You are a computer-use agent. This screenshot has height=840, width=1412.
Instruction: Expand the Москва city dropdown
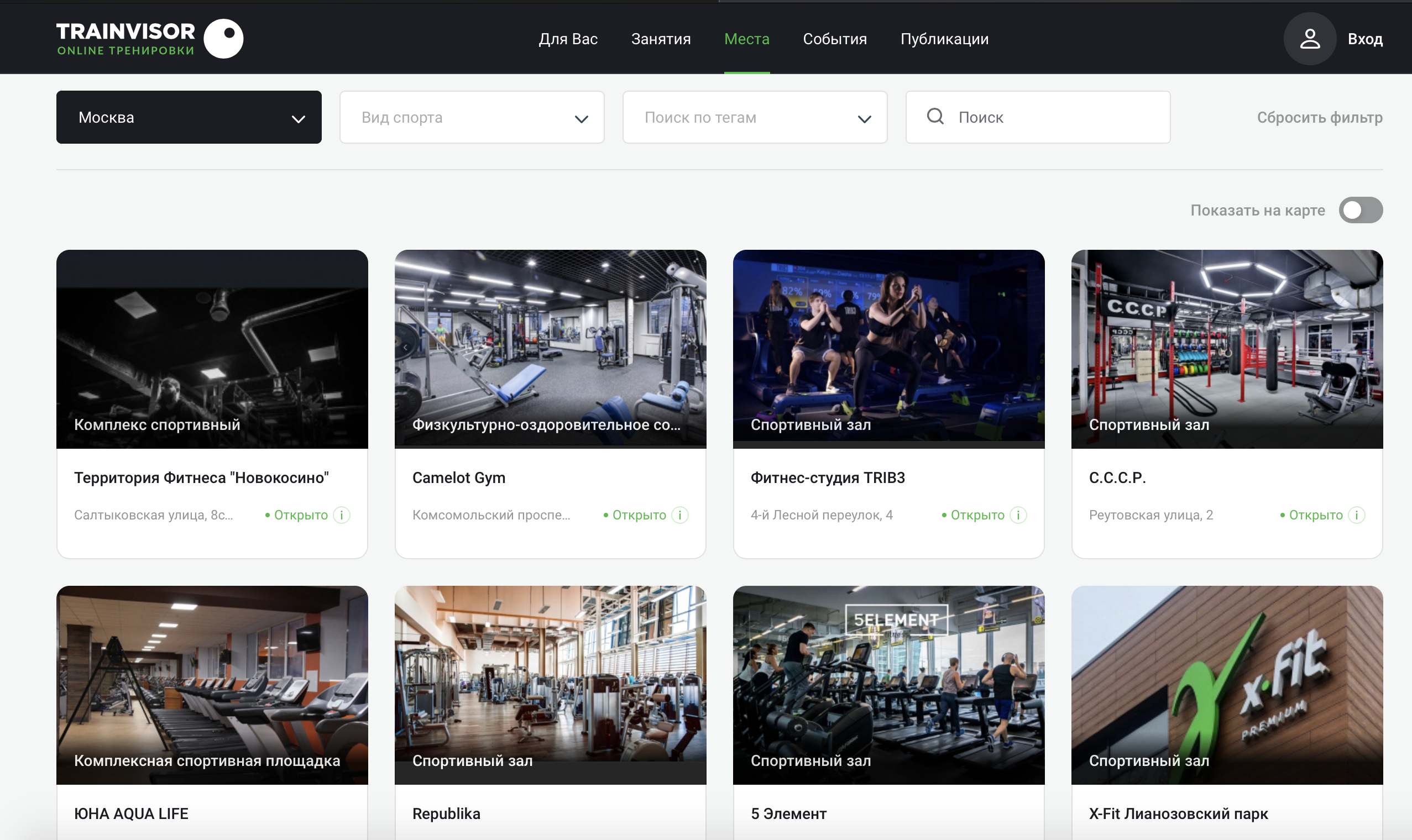pos(189,117)
